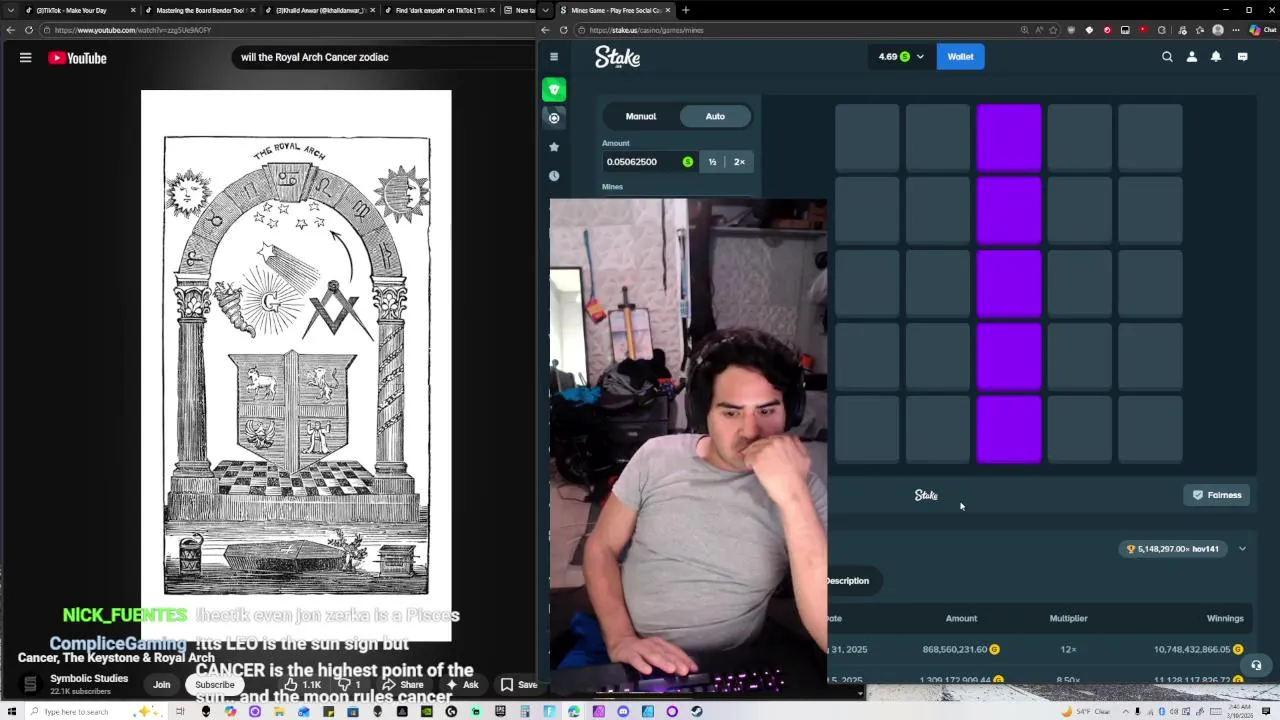This screenshot has width=1280, height=720.
Task: Click the Symbolic Studies channel name
Action: coord(89,678)
